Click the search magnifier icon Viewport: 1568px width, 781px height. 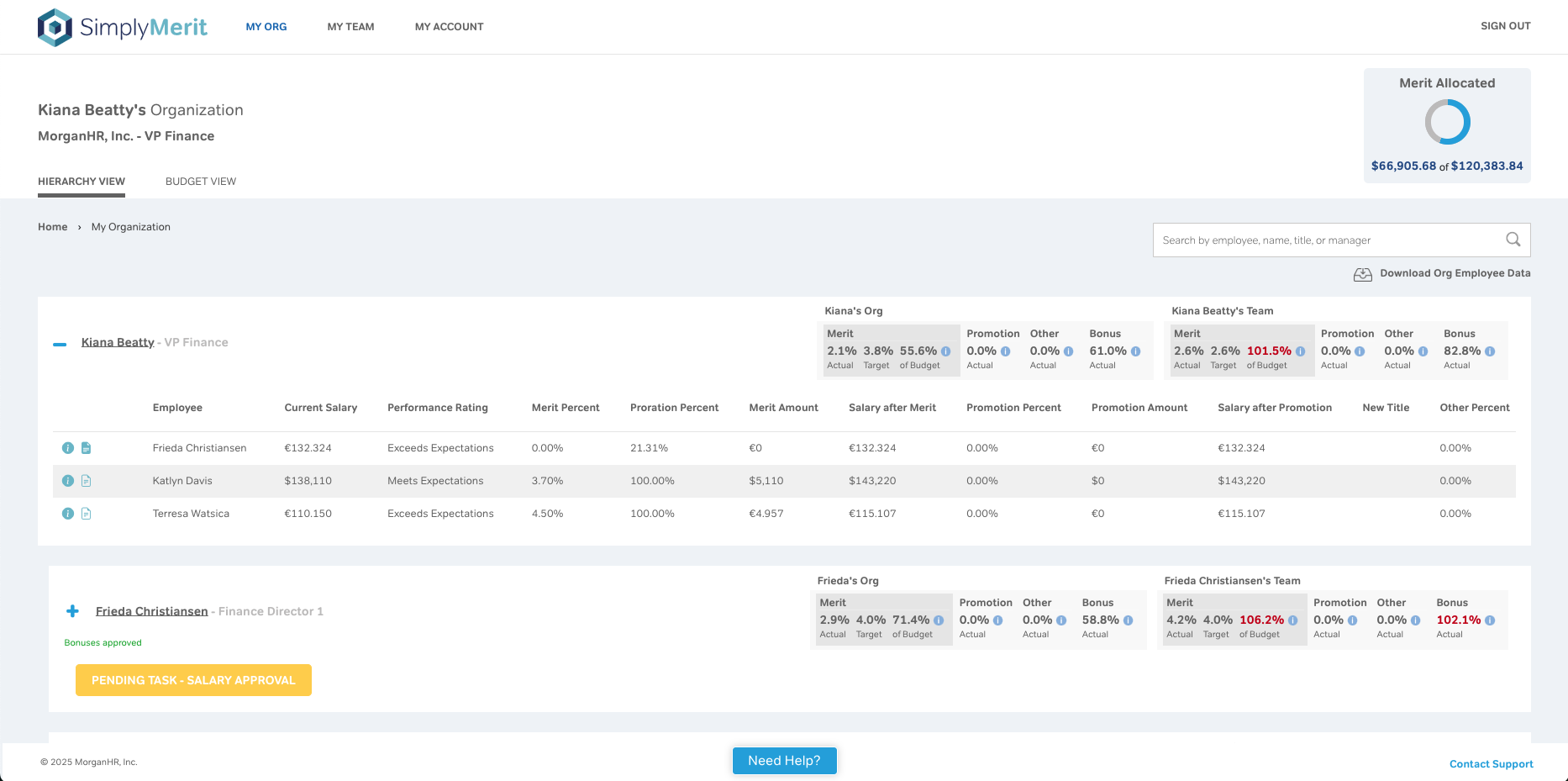click(x=1513, y=240)
